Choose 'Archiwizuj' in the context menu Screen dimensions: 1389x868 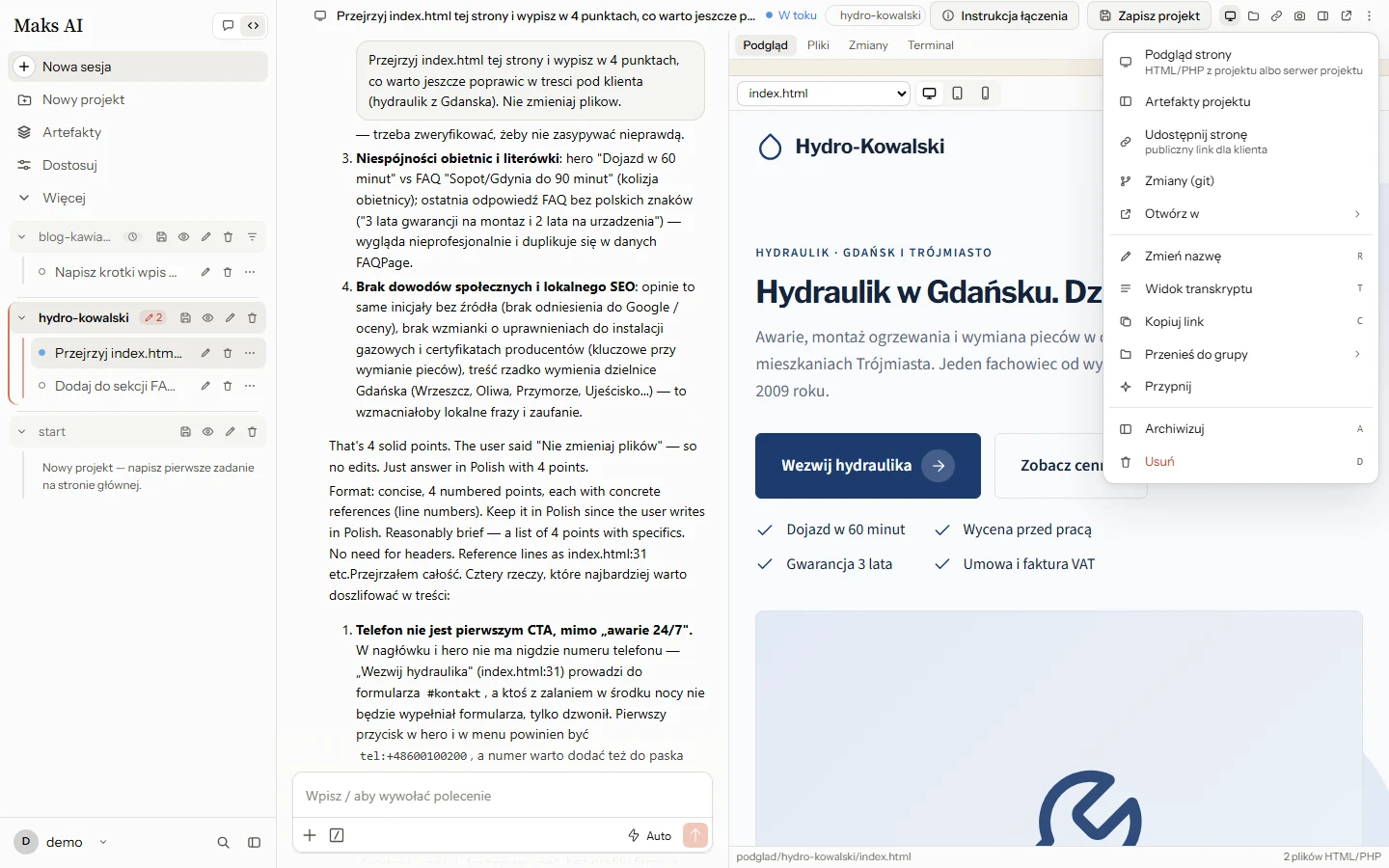click(x=1240, y=429)
